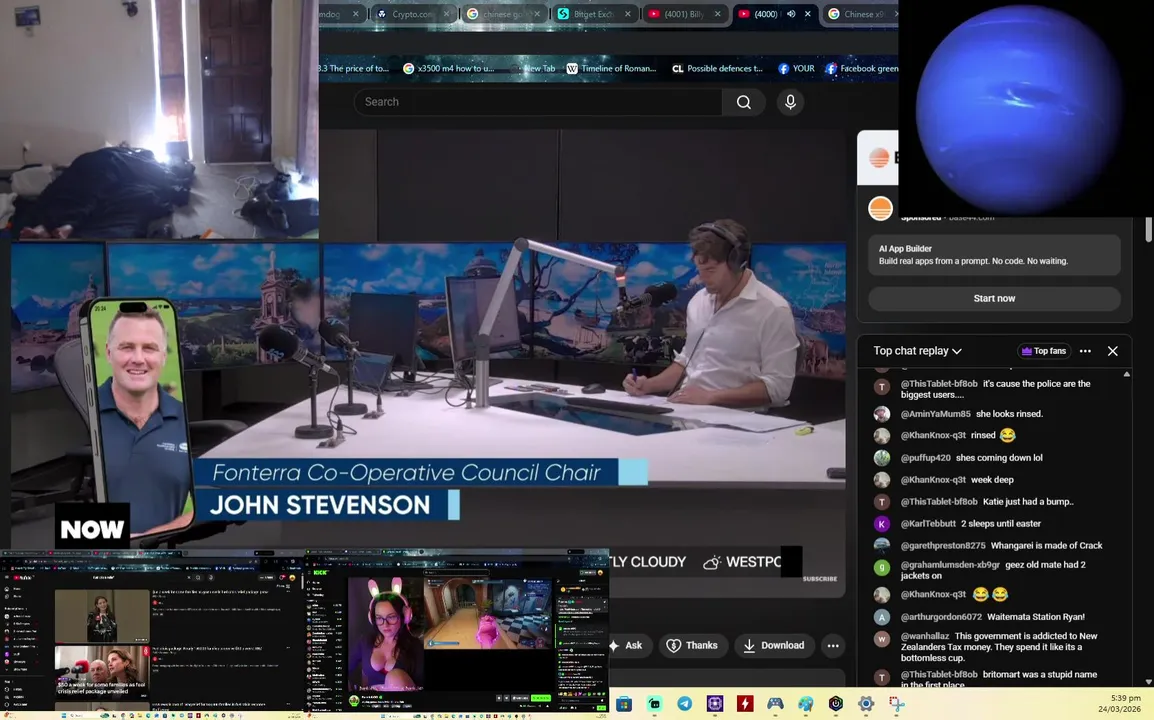Open the Timeline of Roman bookmark
1154x720 pixels.
611,68
